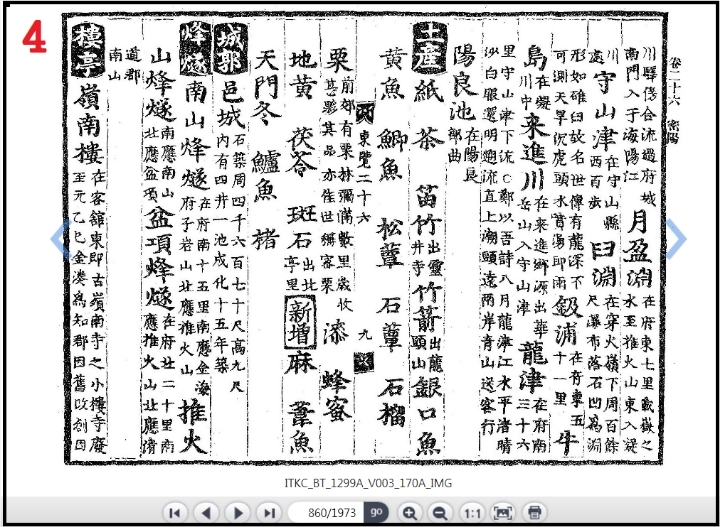Fit the image to screen
Viewport: 720px width, 527px height.
[503, 512]
